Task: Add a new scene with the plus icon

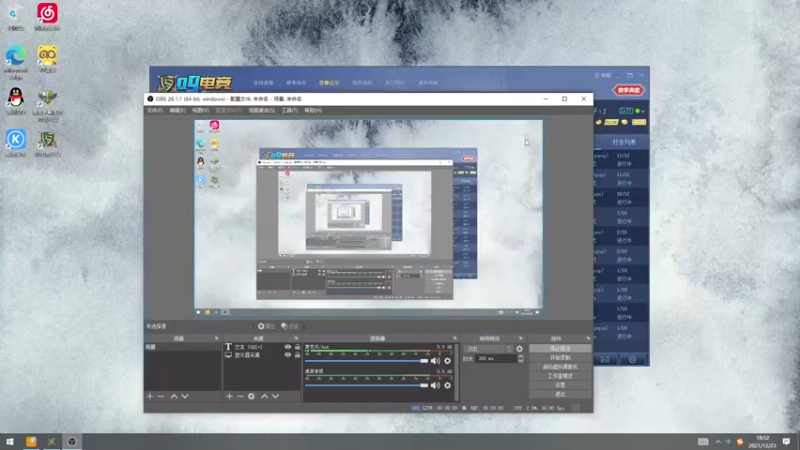Action: tap(150, 396)
